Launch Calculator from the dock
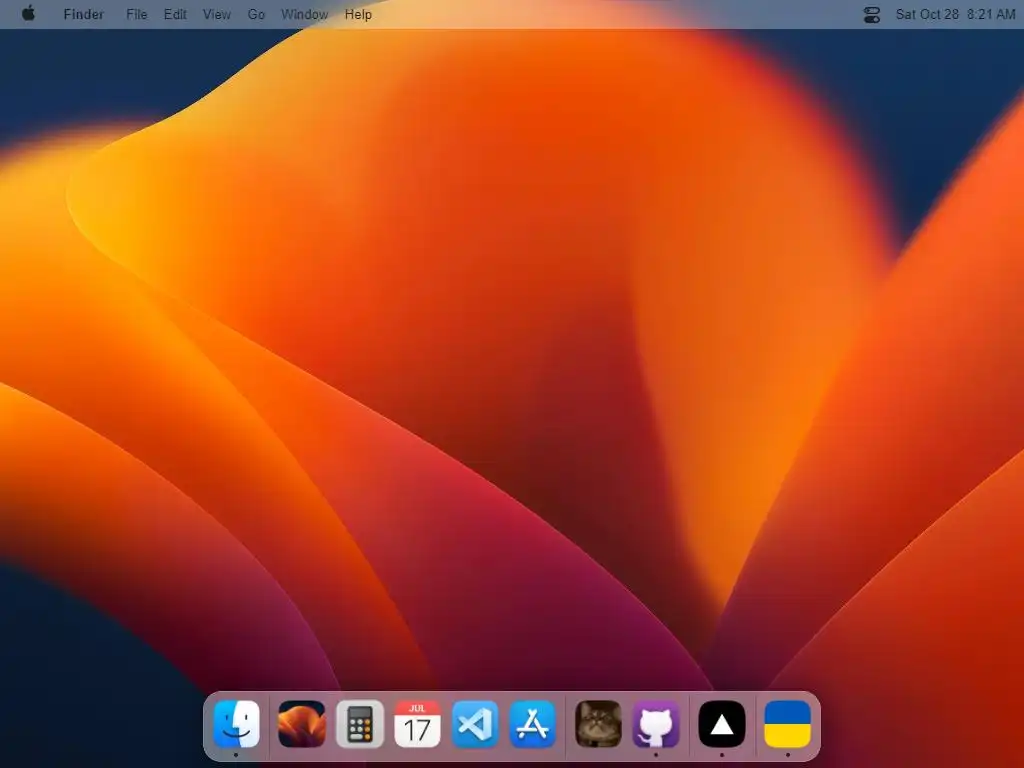Viewport: 1024px width, 768px height. (x=360, y=724)
